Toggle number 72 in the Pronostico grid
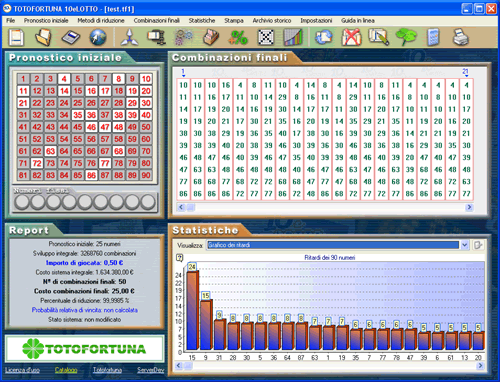500x382 pixels. pos(37,163)
